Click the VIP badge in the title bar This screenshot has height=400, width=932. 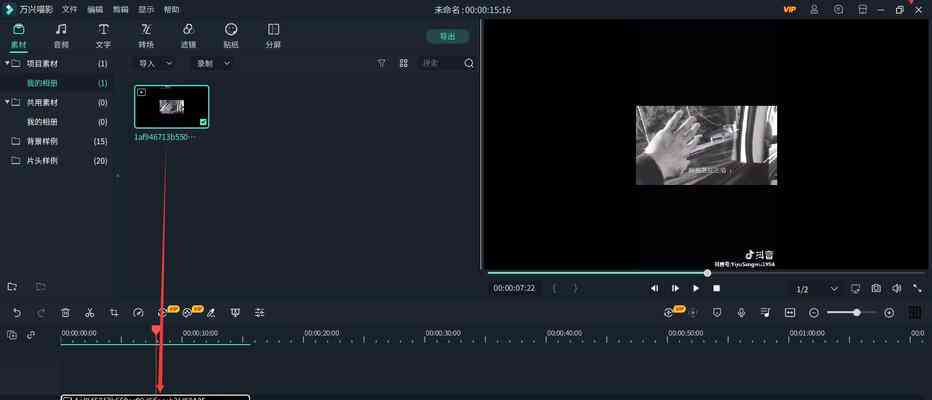(x=790, y=10)
